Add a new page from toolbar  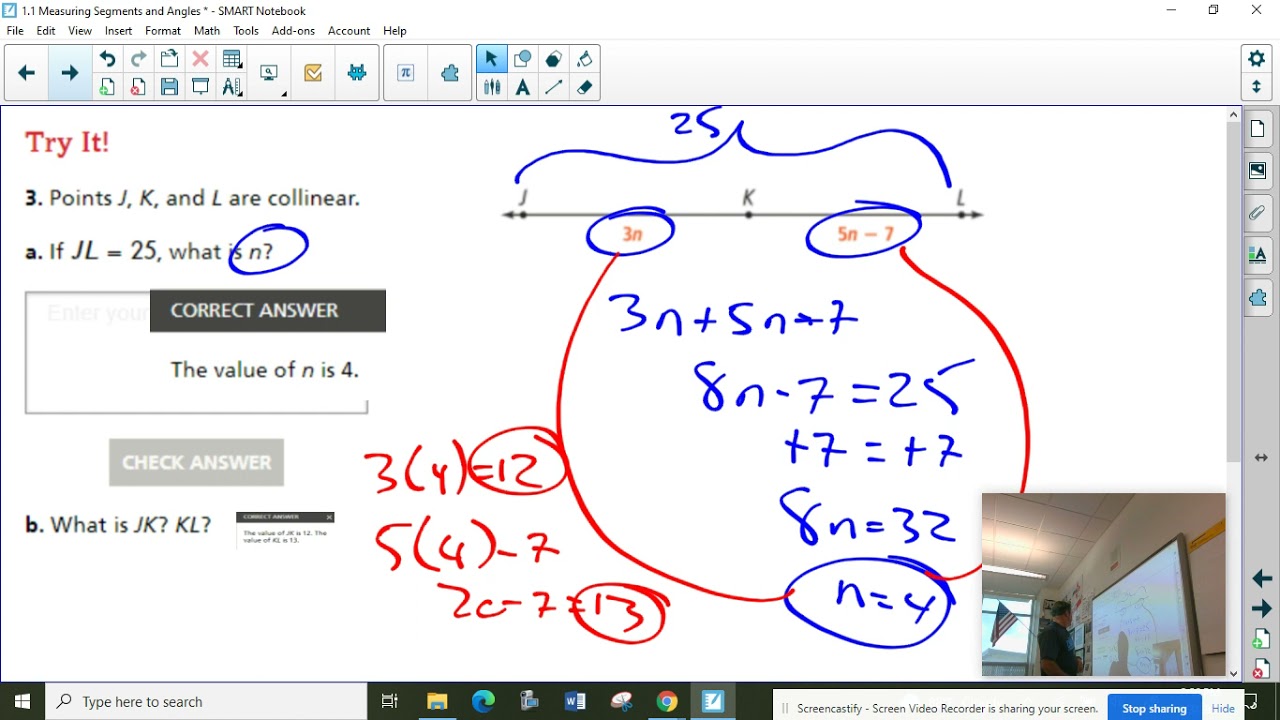tap(107, 87)
